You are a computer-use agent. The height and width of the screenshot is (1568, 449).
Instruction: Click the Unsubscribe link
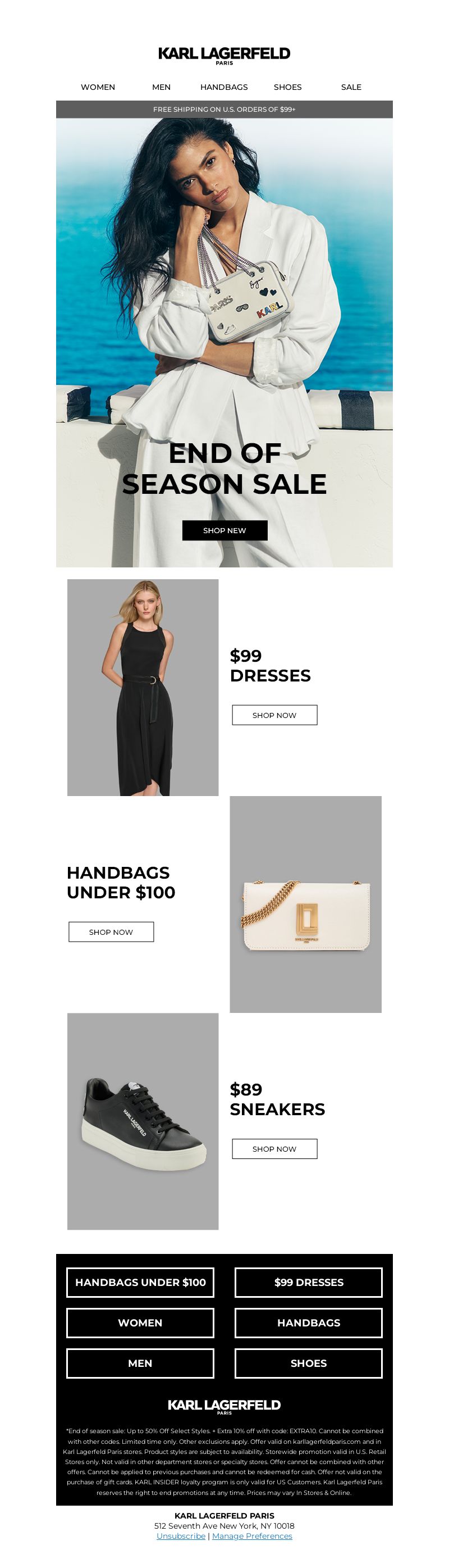click(181, 1536)
